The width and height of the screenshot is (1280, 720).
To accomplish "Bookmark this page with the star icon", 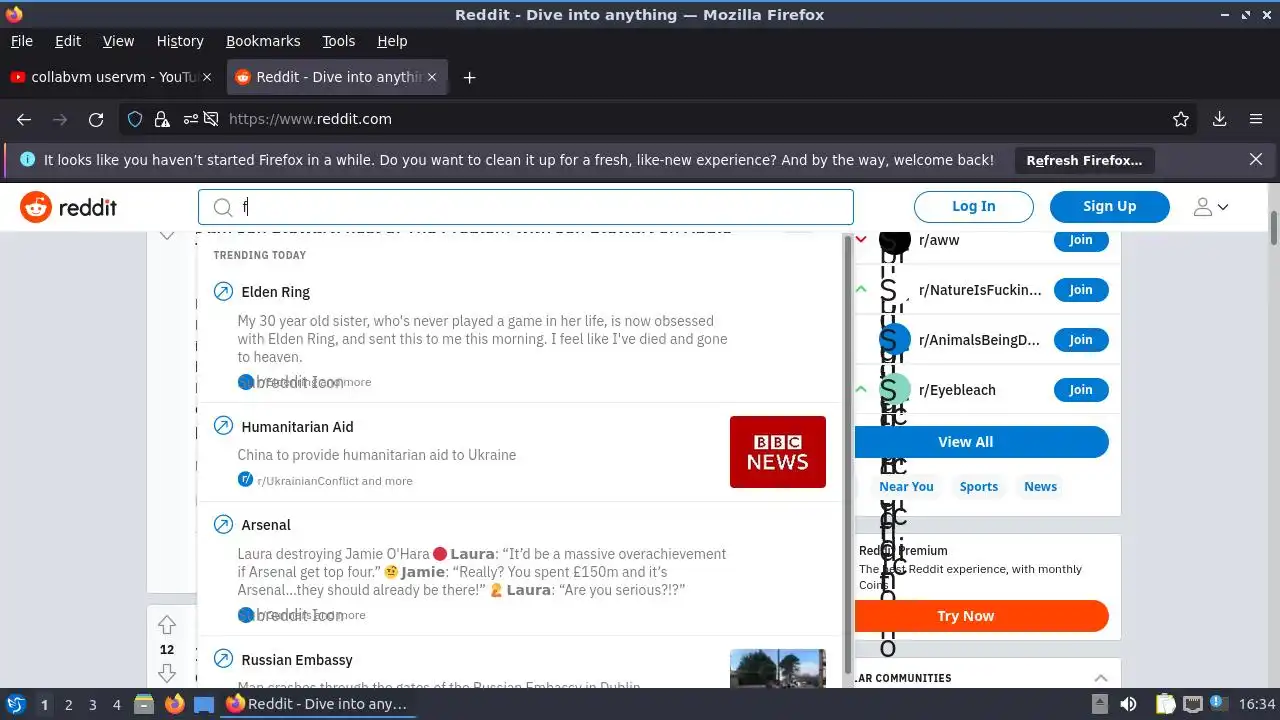I will (1181, 119).
